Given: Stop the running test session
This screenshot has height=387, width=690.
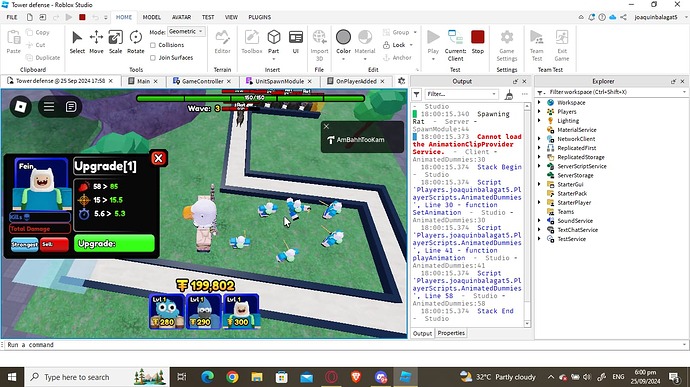Looking at the screenshot, I should pyautogui.click(x=477, y=42).
